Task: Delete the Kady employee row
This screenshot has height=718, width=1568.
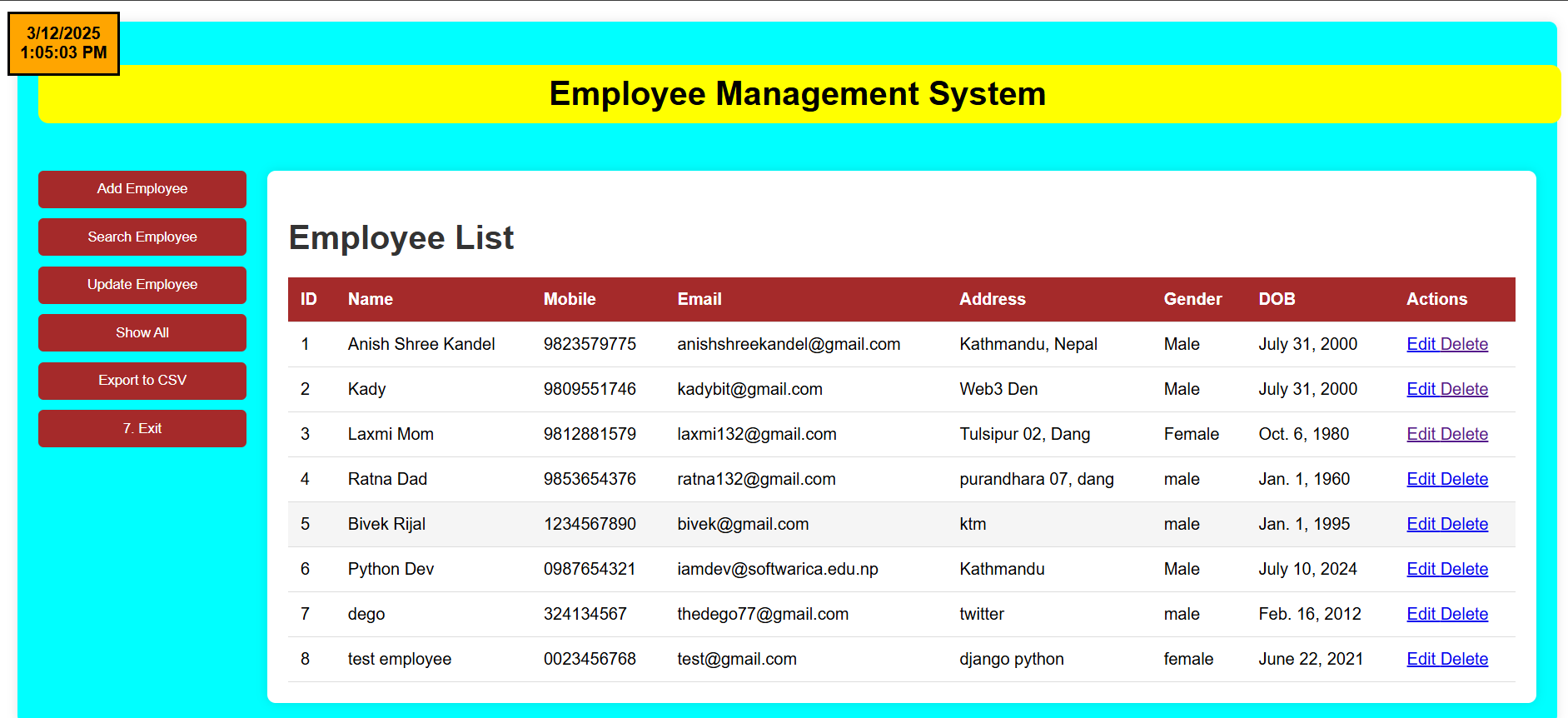Action: (x=1465, y=389)
